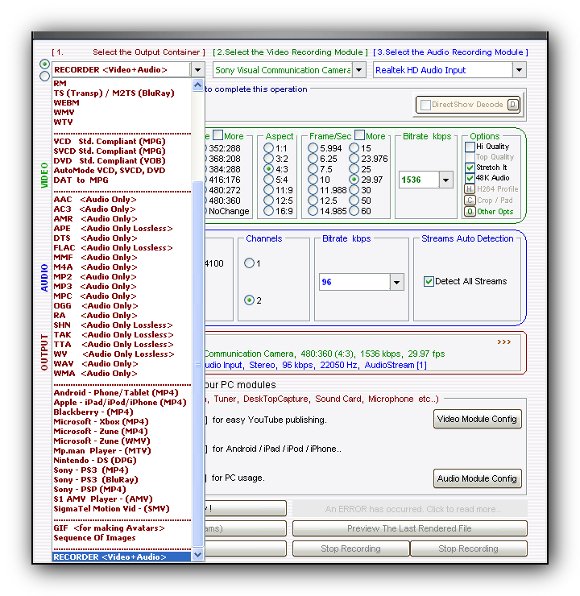
Task: Tick the More checkbox next to Frame/Sec
Action: click(359, 135)
